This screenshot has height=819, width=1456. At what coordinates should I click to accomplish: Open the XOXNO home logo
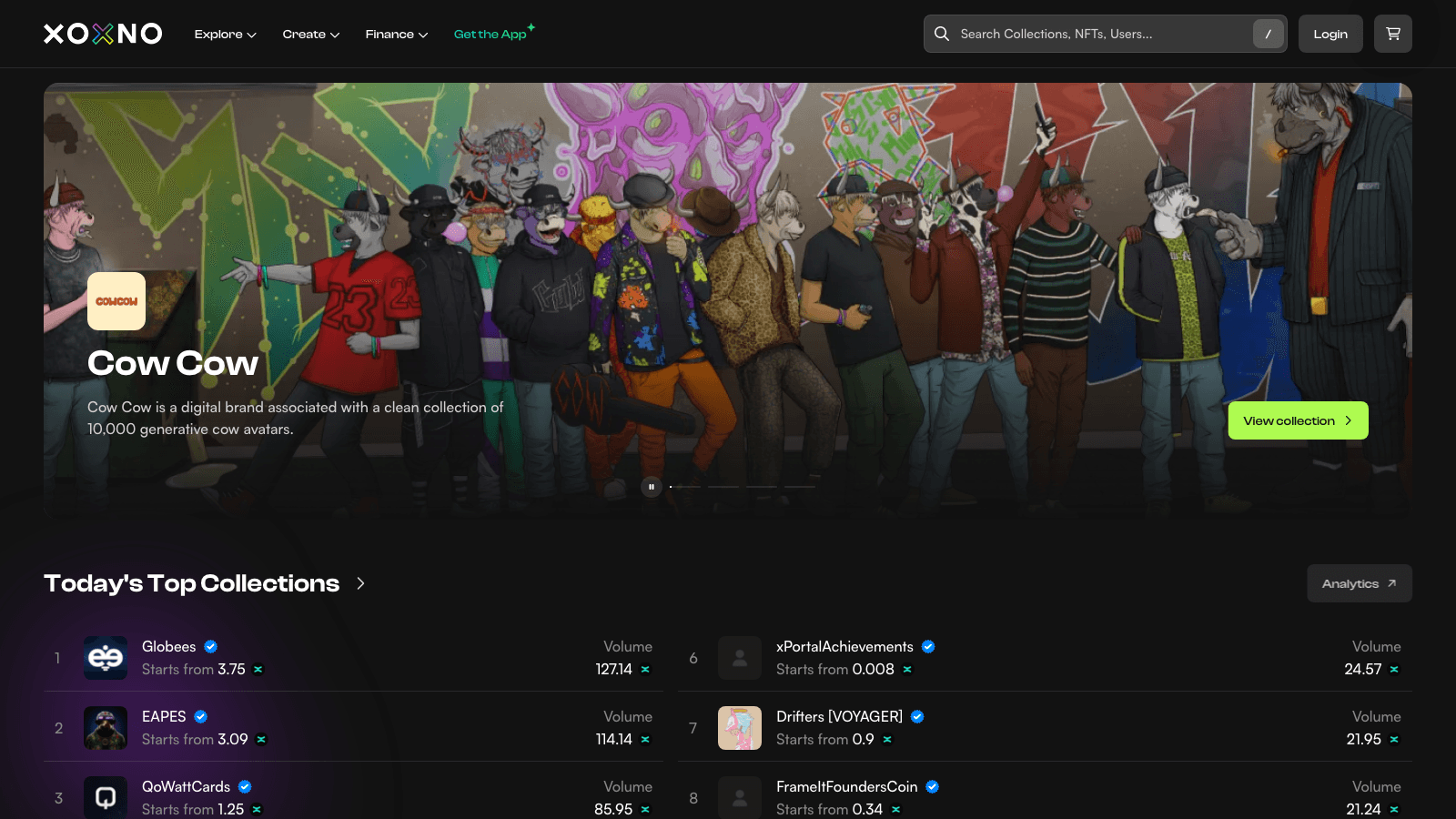(103, 34)
